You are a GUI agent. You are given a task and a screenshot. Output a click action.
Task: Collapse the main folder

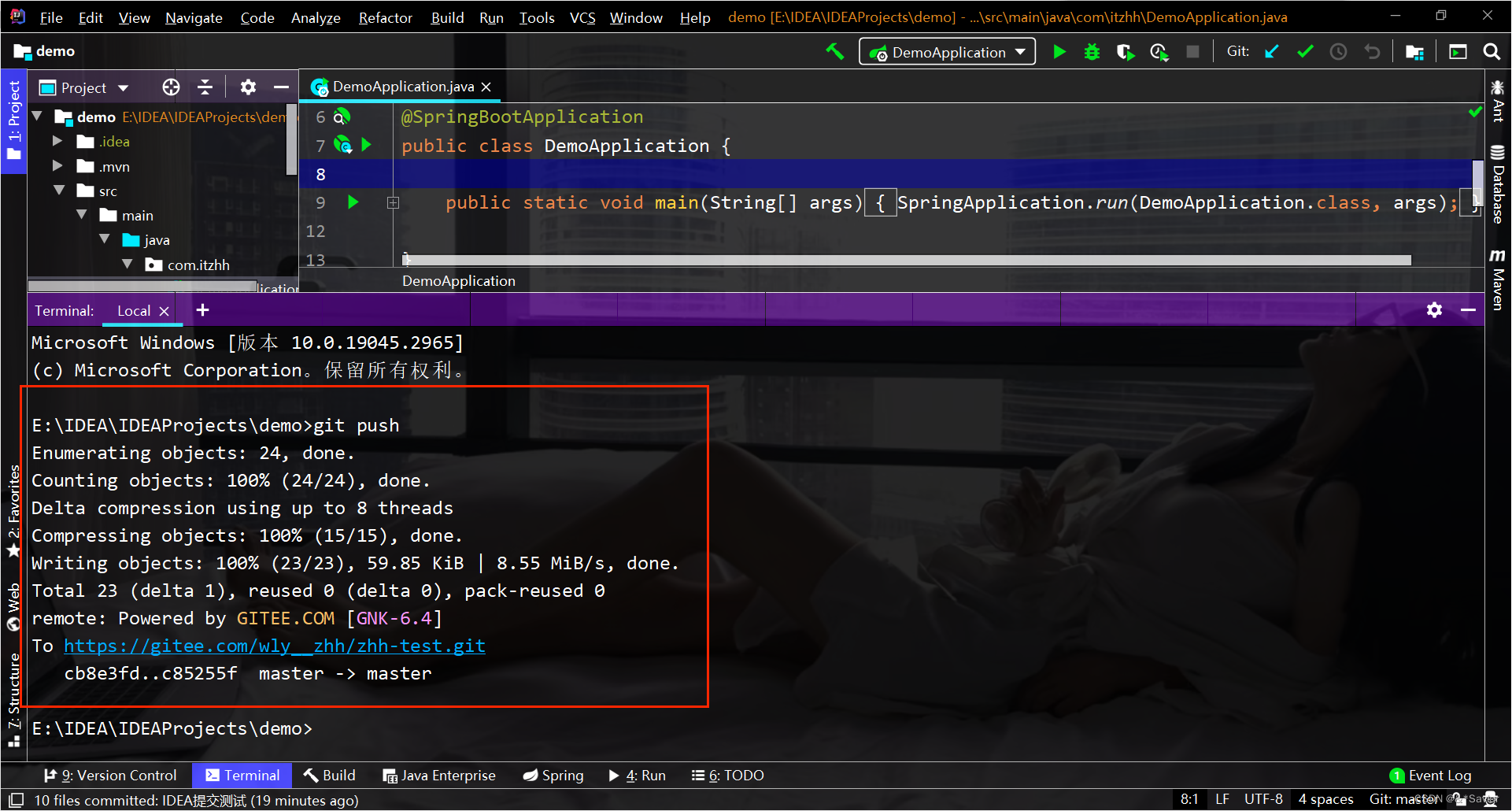coord(82,215)
